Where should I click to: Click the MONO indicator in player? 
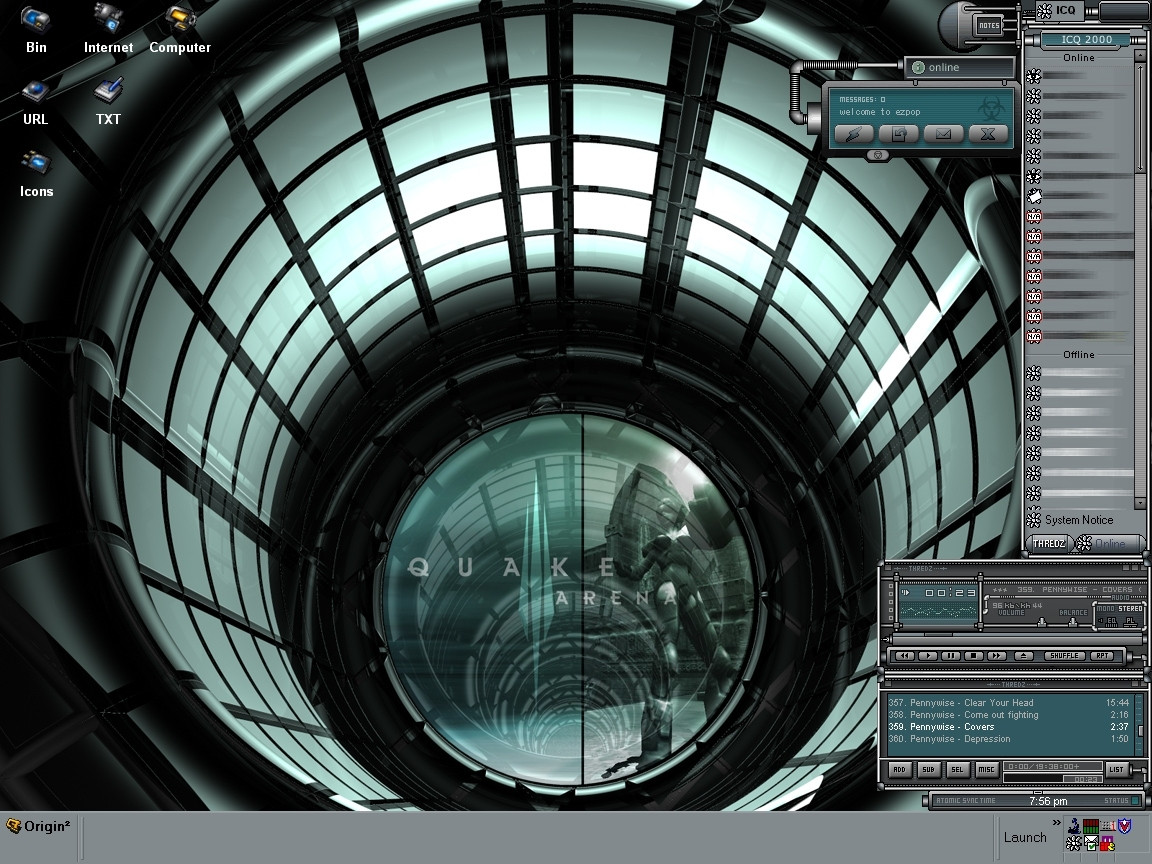pos(1105,608)
